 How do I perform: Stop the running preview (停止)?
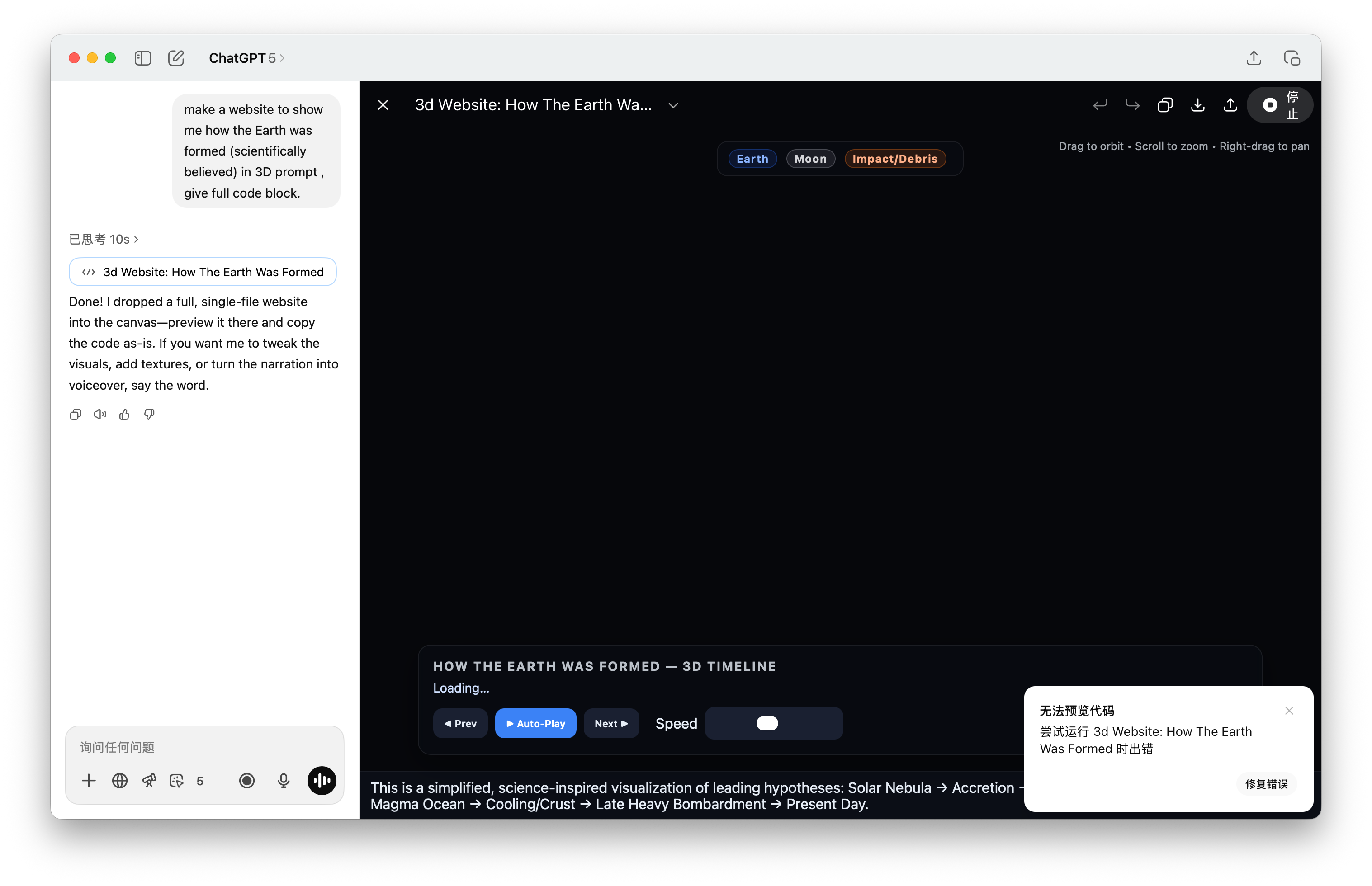(x=1280, y=105)
